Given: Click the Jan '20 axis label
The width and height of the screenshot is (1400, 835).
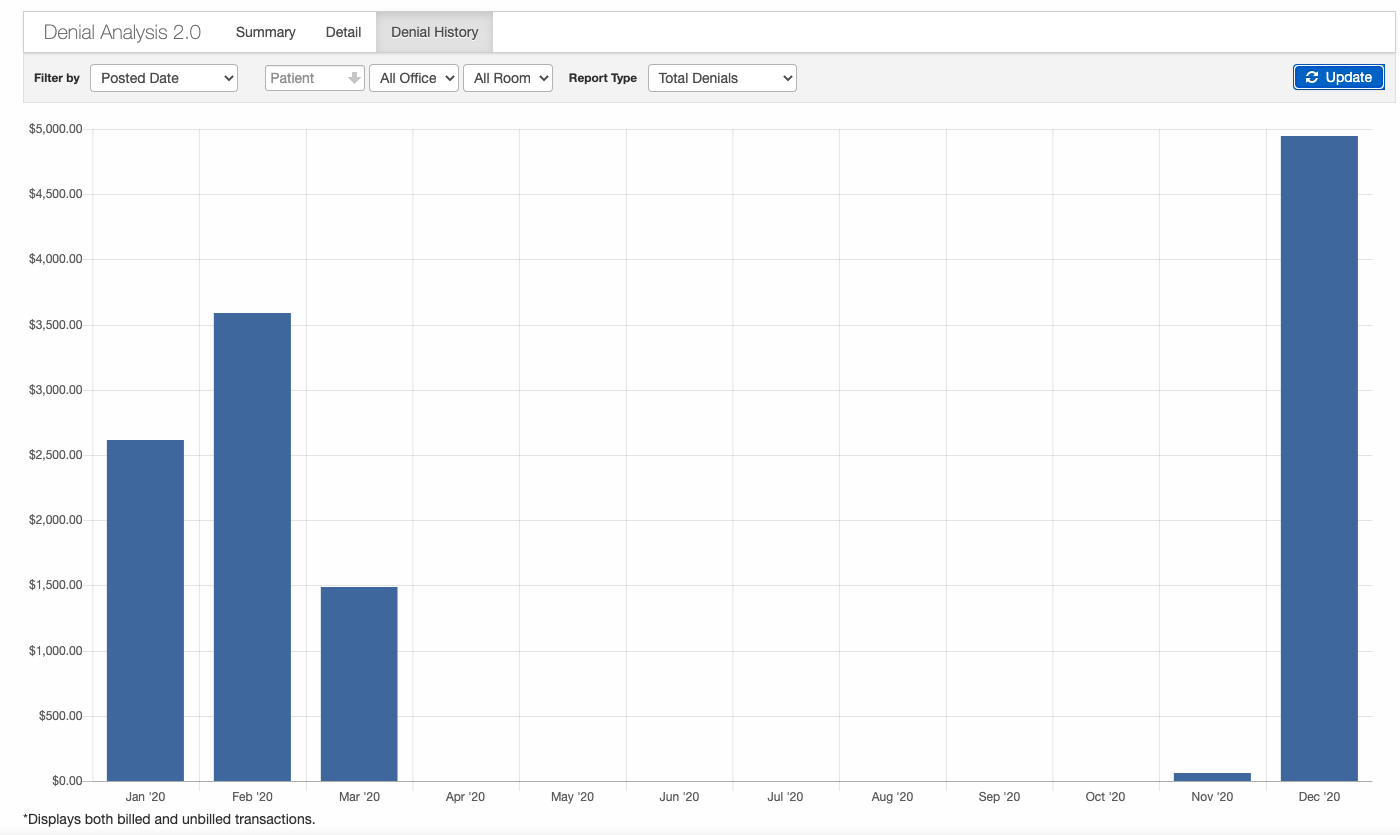Looking at the screenshot, I should click(x=146, y=797).
